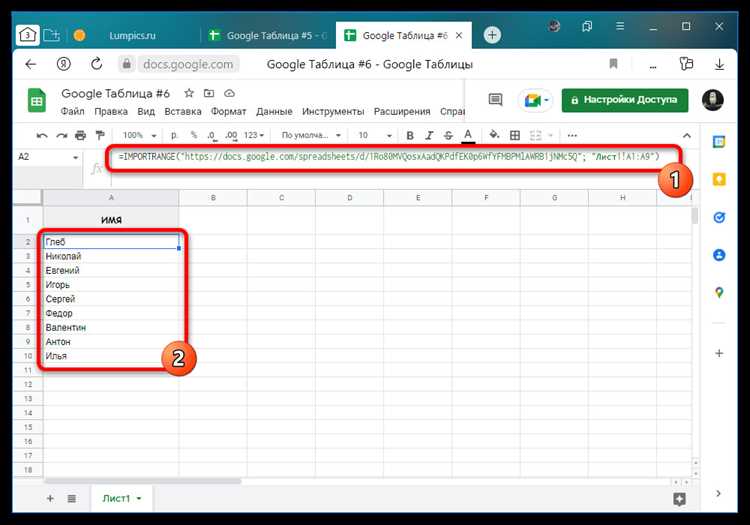Reload the page
Image resolution: width=750 pixels, height=525 pixels.
click(97, 64)
